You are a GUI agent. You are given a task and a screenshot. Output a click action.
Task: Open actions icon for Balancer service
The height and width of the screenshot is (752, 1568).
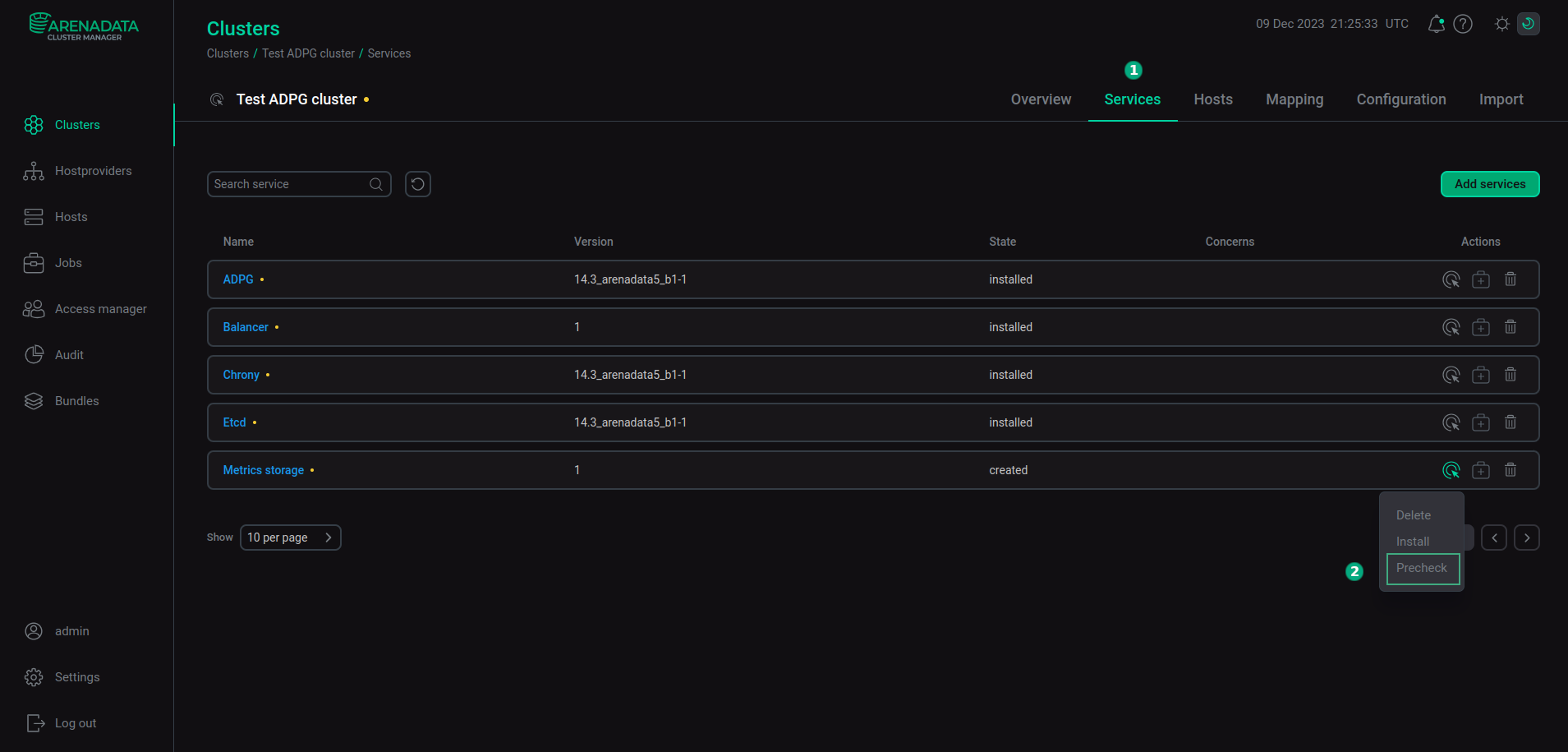(x=1451, y=327)
